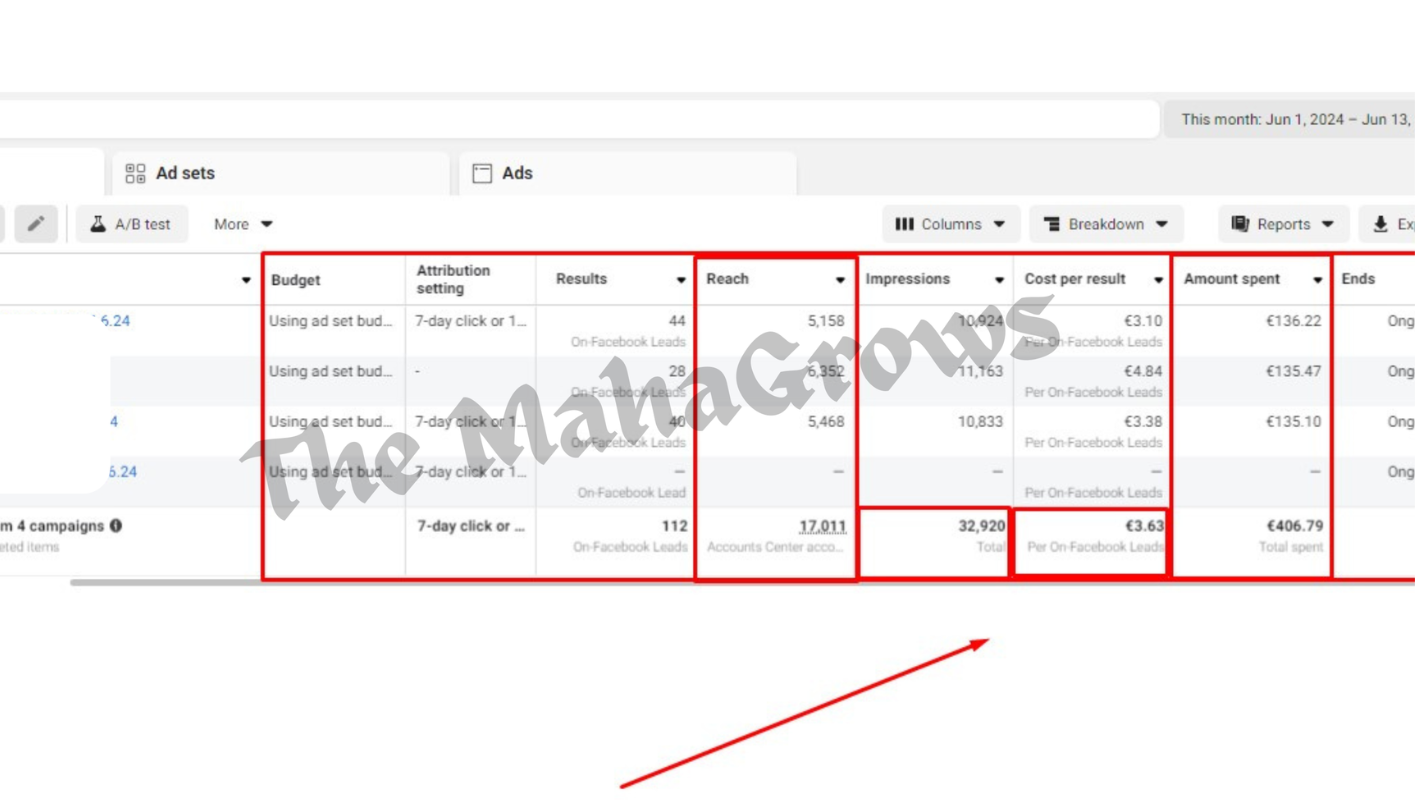Open the Breakdown options menu
The image size is (1415, 811).
pyautogui.click(x=1105, y=224)
